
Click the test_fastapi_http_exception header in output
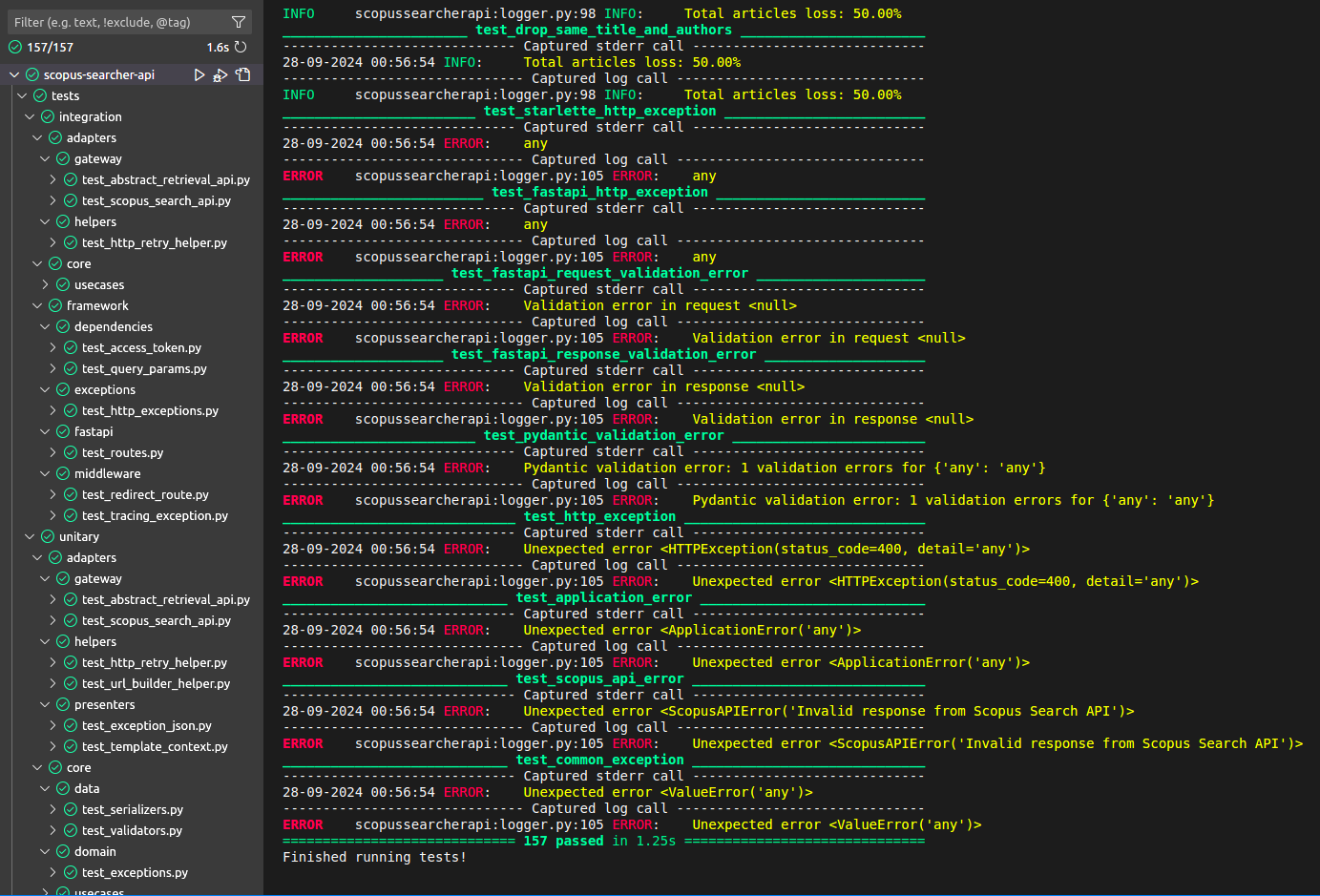coord(599,192)
